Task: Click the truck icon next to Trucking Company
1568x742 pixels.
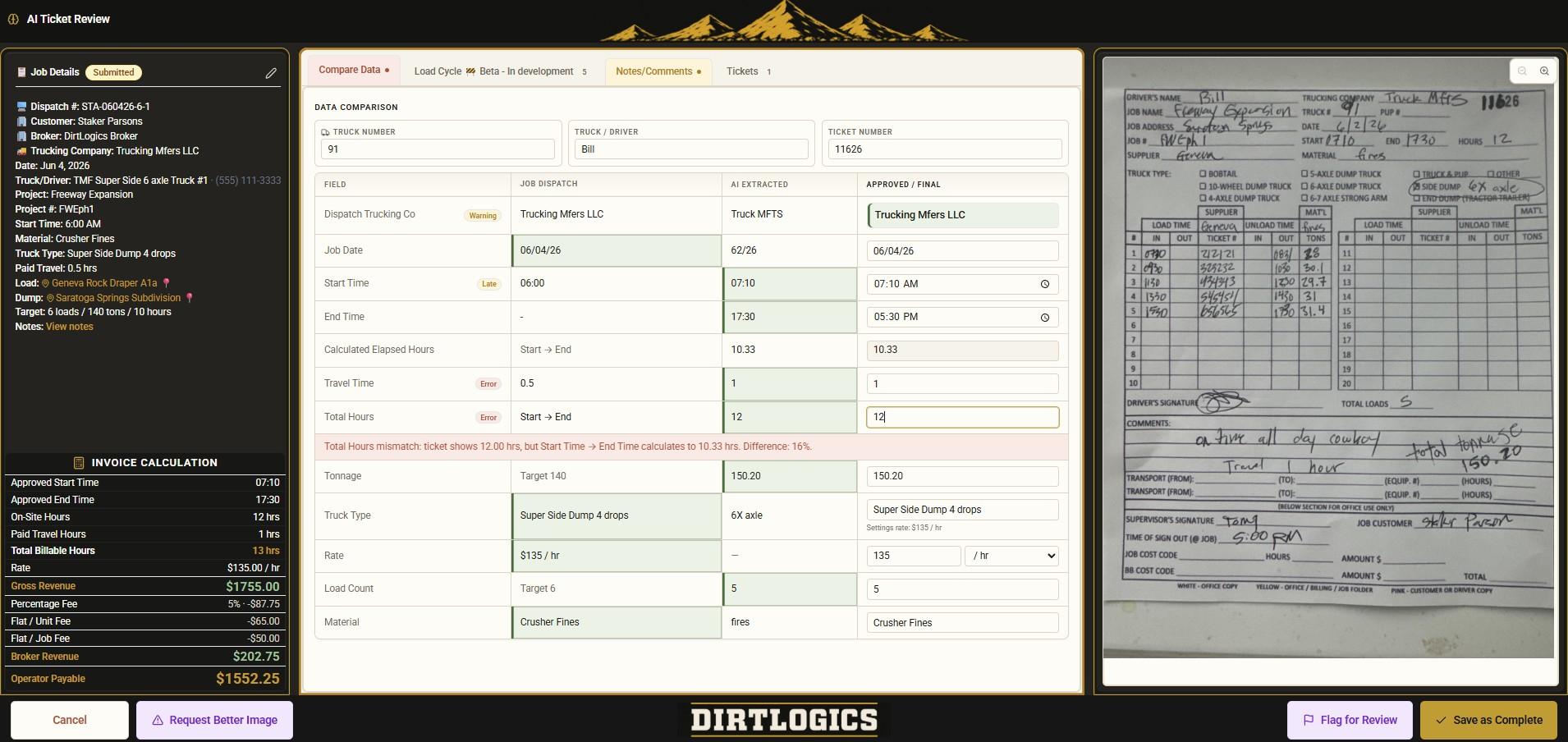Action: tap(21, 151)
